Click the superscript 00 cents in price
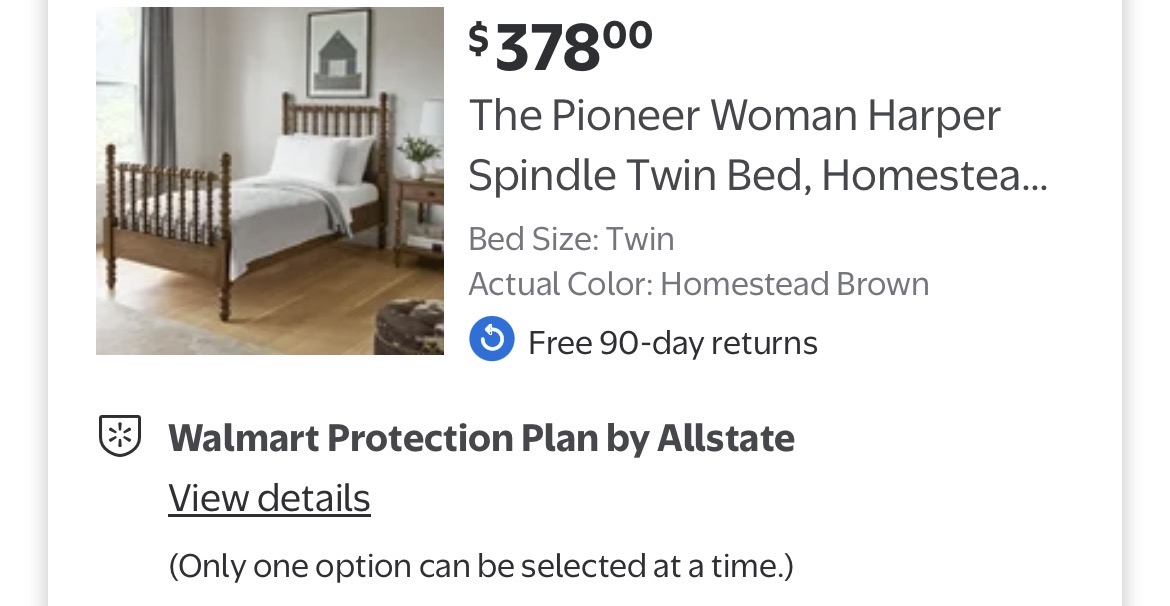This screenshot has width=1170, height=606. coord(628,35)
